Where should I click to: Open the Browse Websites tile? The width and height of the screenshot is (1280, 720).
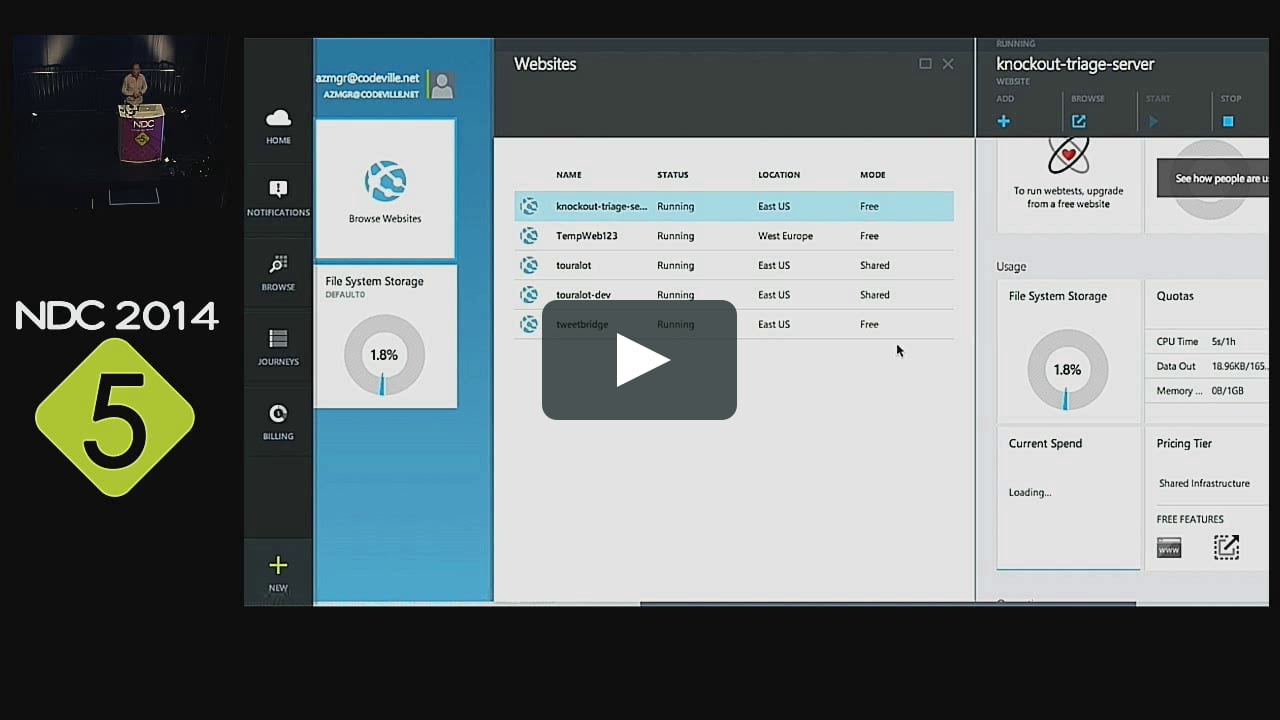[x=385, y=189]
